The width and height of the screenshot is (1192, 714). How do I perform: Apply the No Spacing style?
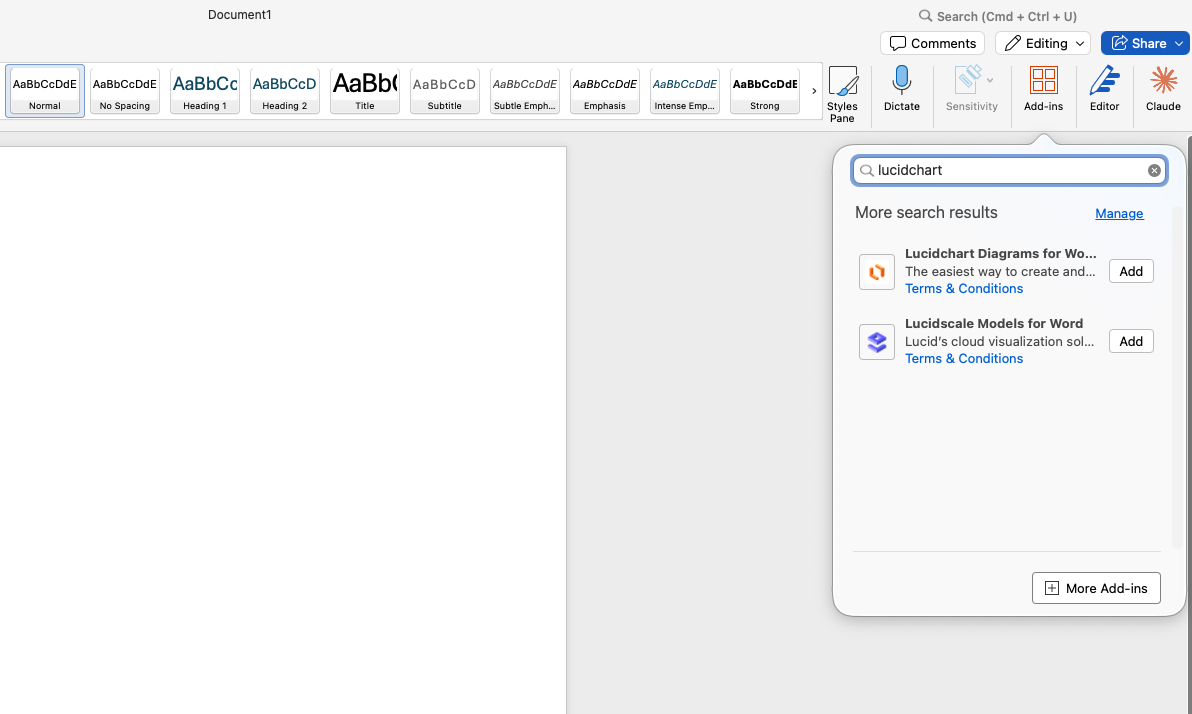coord(125,91)
